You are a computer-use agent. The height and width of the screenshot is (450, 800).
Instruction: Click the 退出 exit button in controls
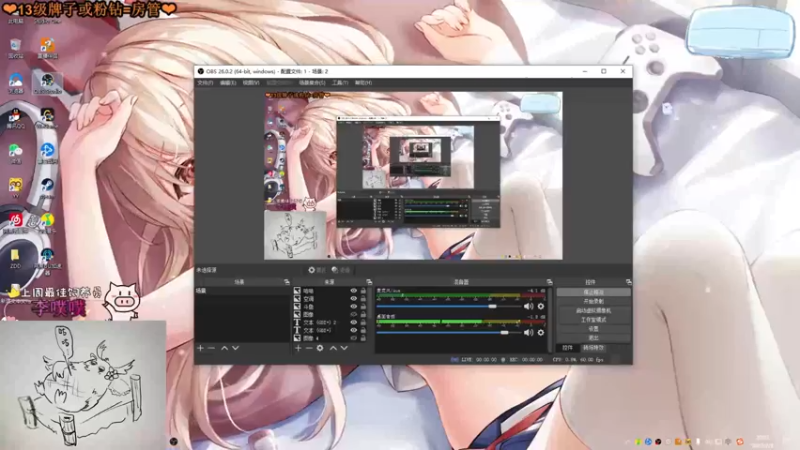[x=593, y=338]
